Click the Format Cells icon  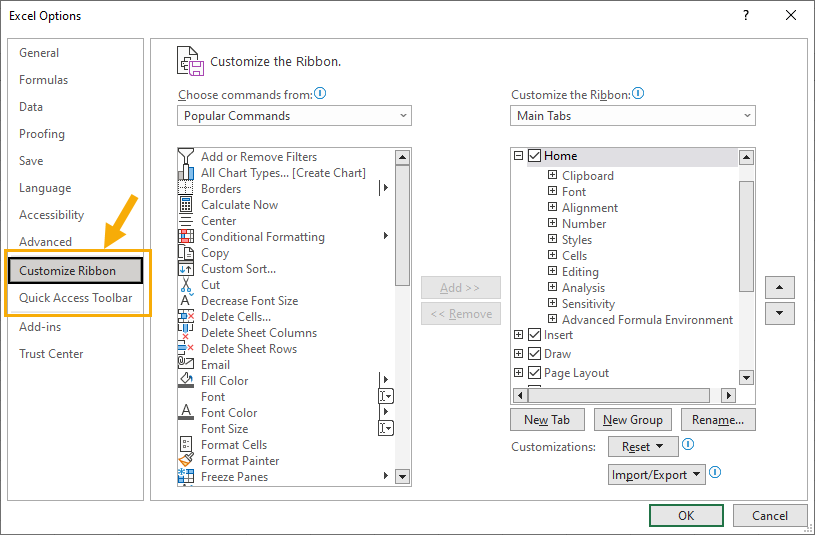click(186, 445)
